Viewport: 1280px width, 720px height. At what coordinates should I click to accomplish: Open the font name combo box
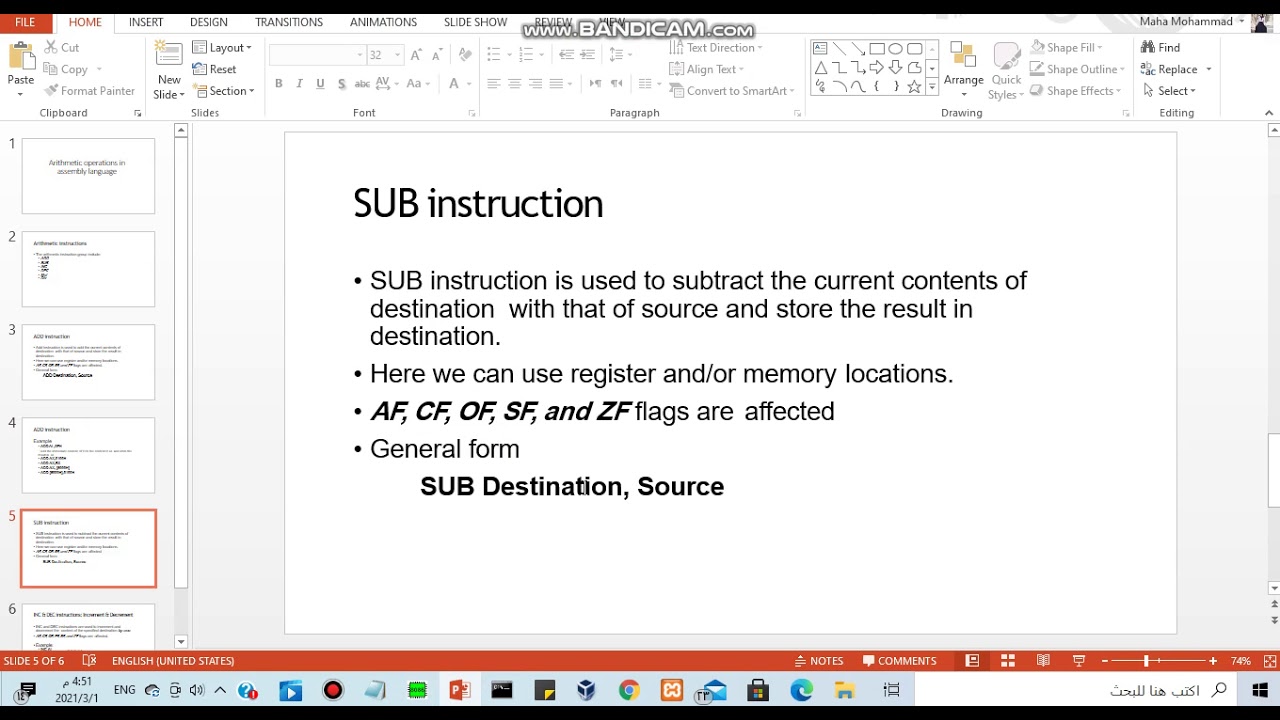(x=317, y=54)
